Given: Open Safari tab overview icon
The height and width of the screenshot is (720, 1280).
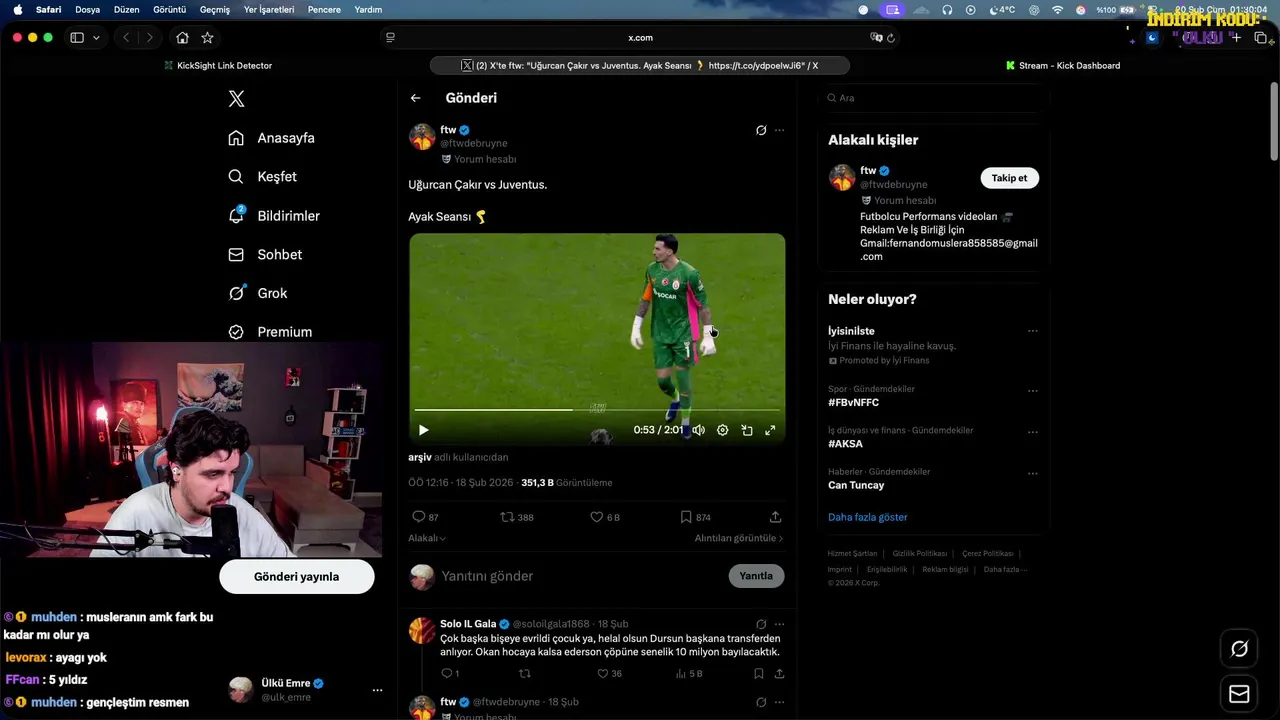Looking at the screenshot, I should 1260,38.
